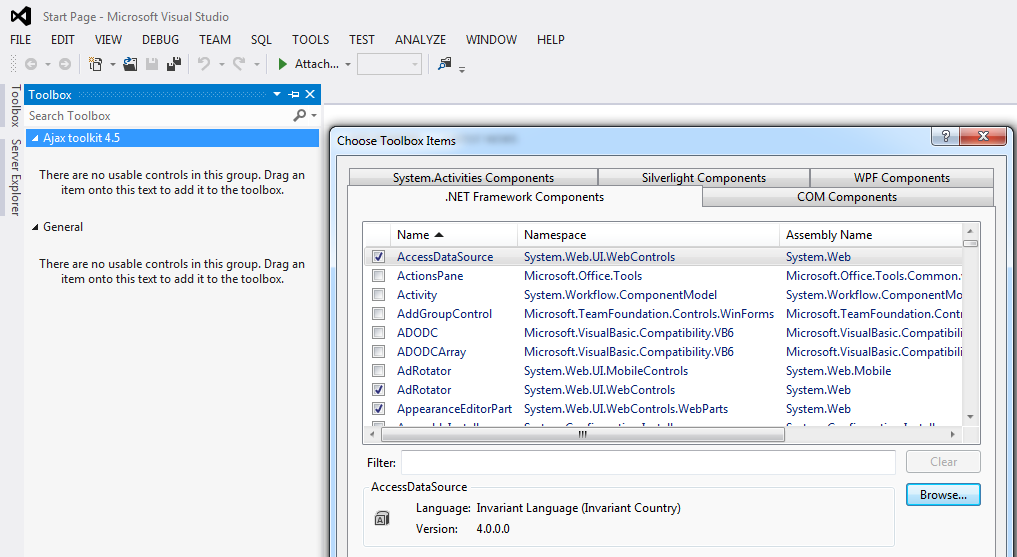
Task: Click the Undo toolbar icon
Action: [204, 64]
